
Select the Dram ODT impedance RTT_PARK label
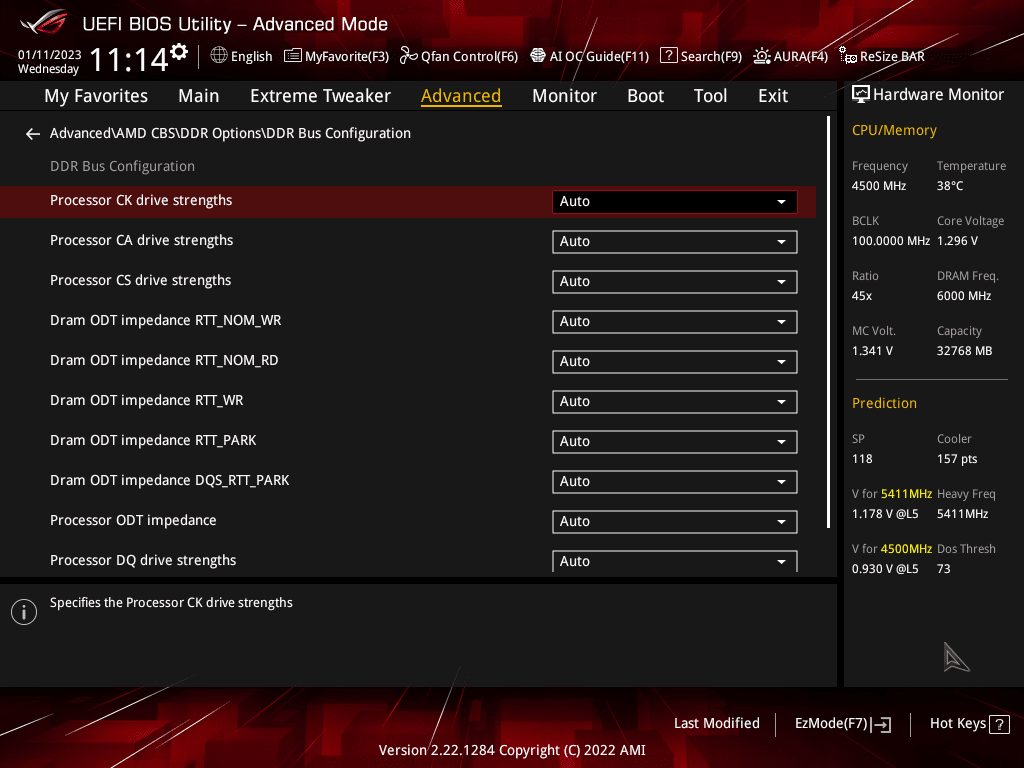coord(153,440)
